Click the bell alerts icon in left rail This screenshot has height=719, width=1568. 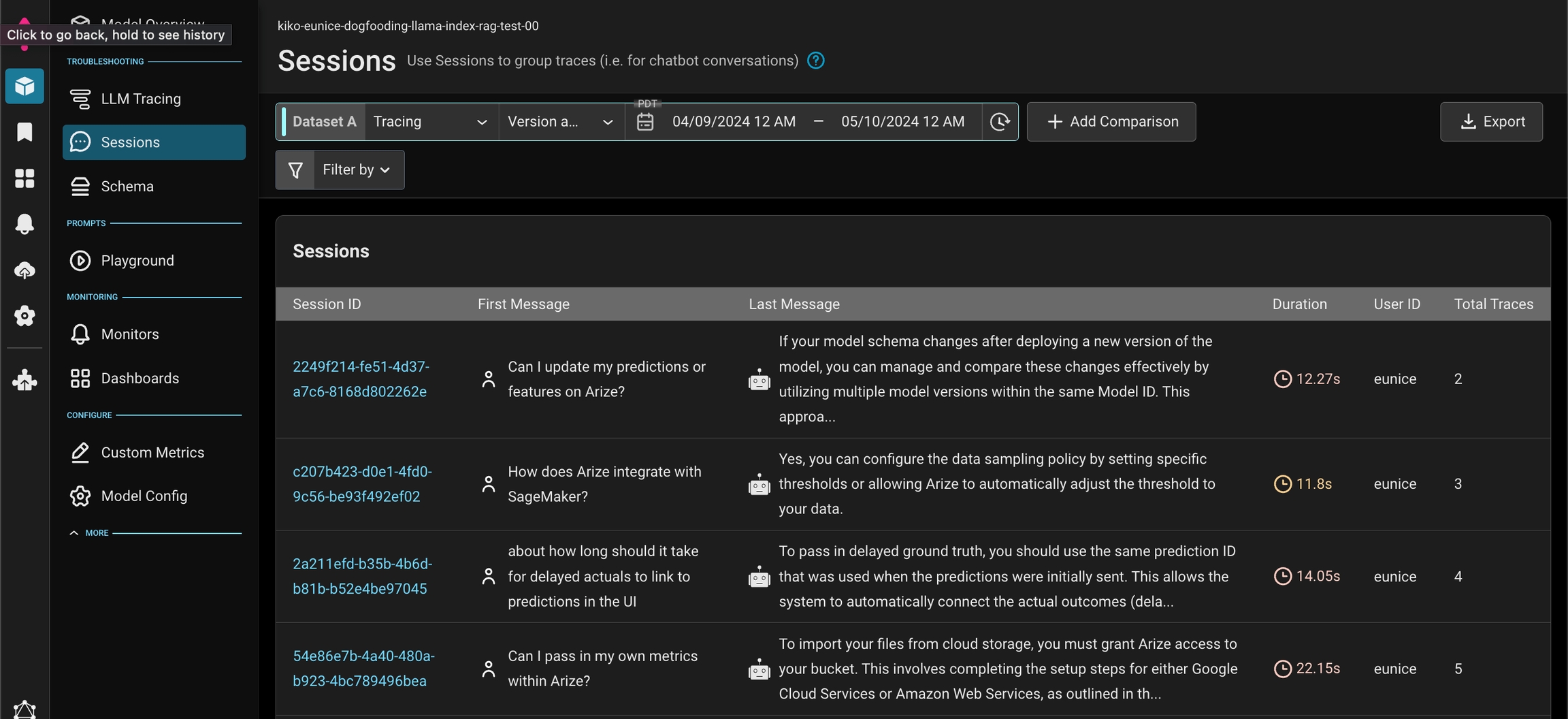(x=24, y=224)
